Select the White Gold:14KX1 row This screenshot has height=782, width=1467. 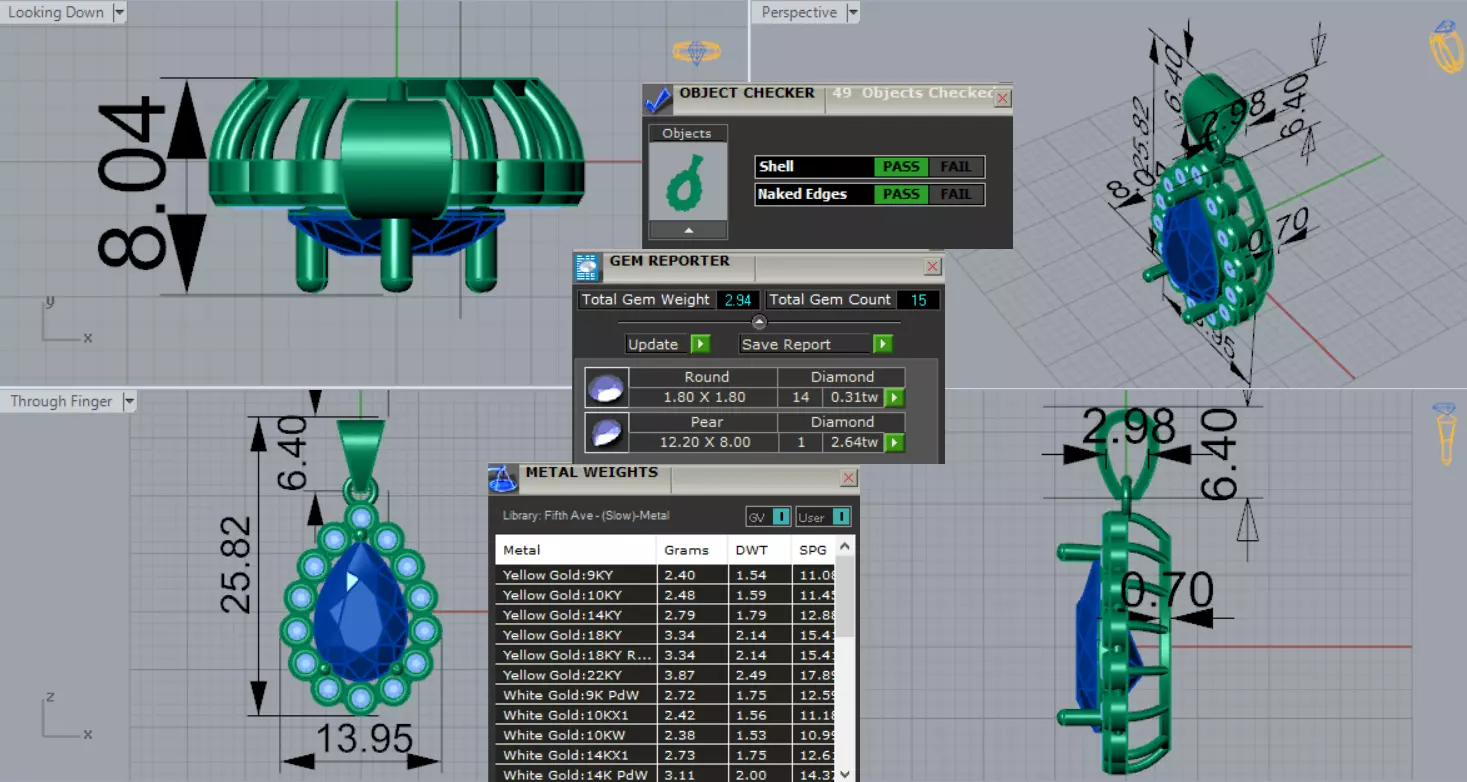(665, 755)
